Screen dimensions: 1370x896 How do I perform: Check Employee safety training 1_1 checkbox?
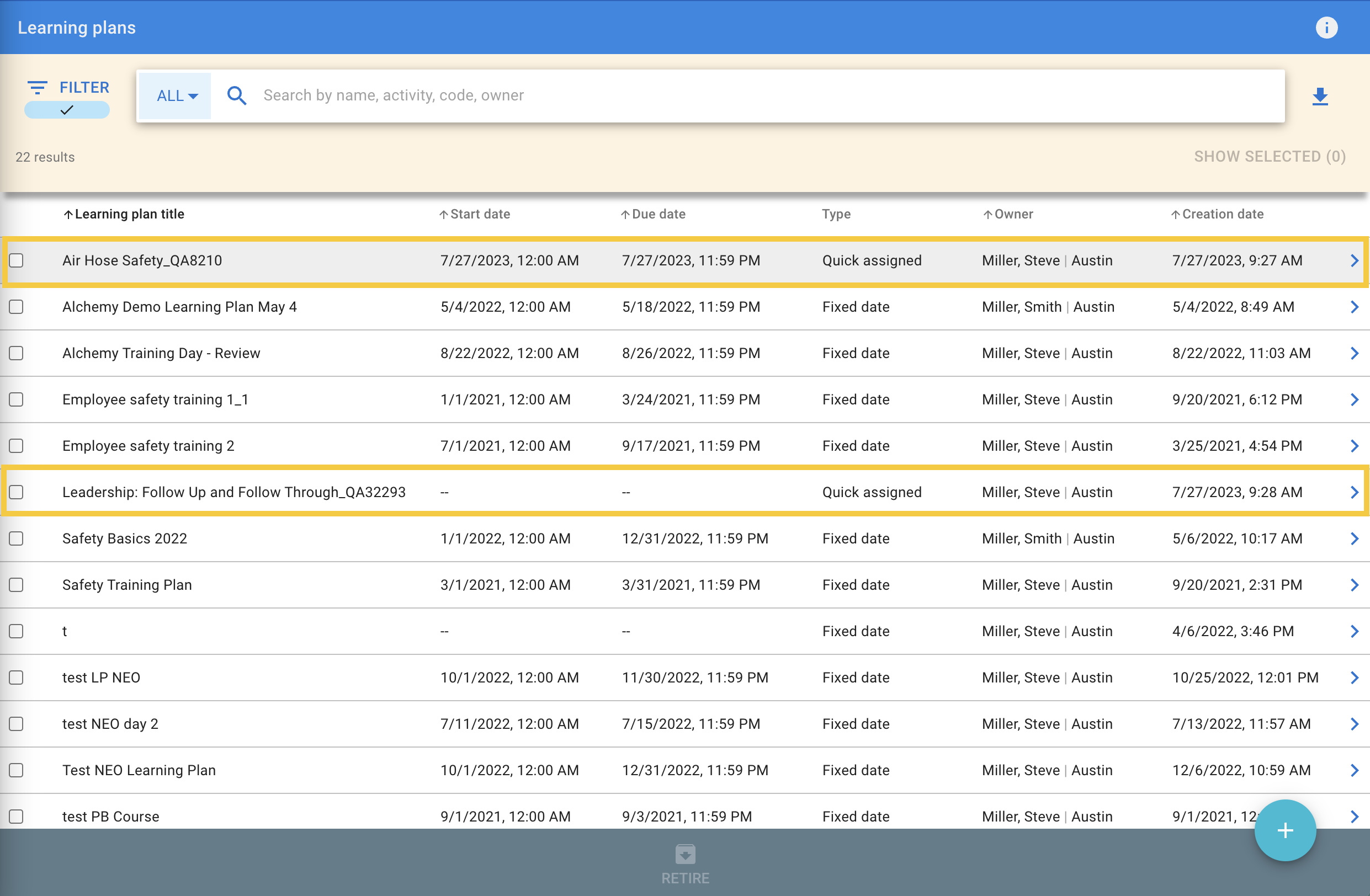pos(16,400)
